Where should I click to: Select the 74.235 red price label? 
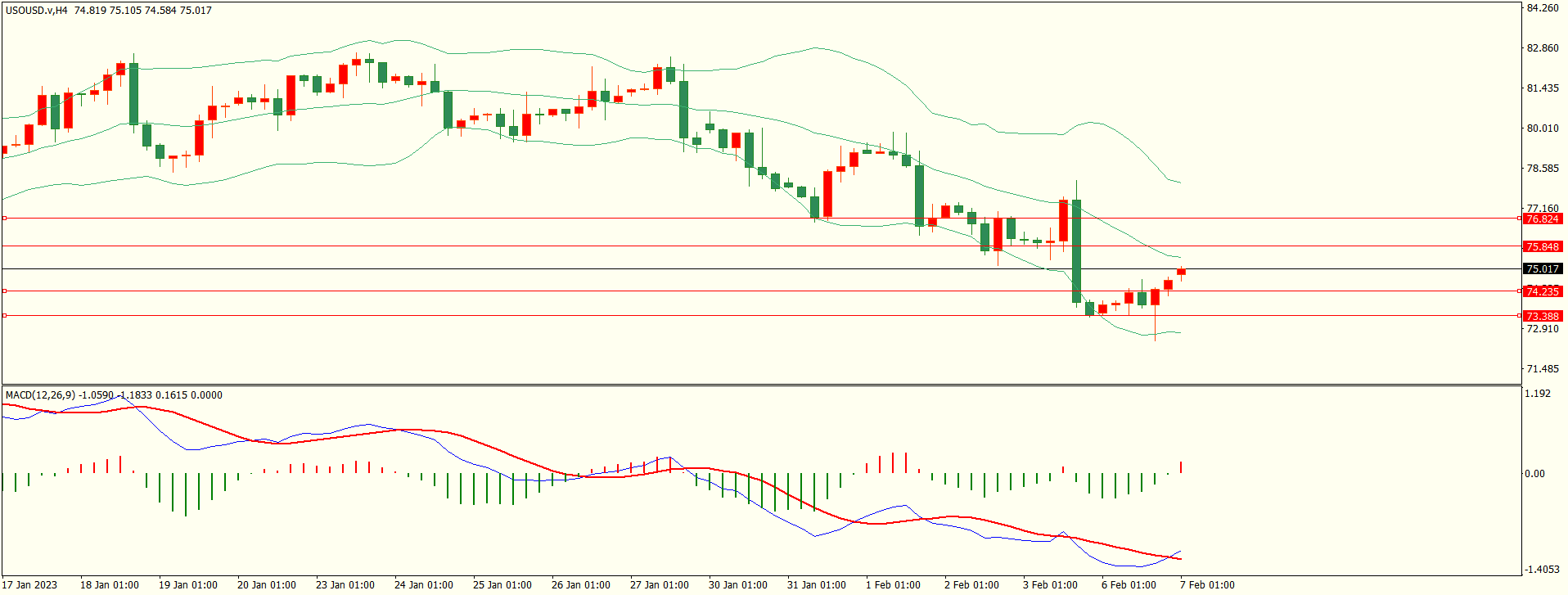pos(1543,291)
